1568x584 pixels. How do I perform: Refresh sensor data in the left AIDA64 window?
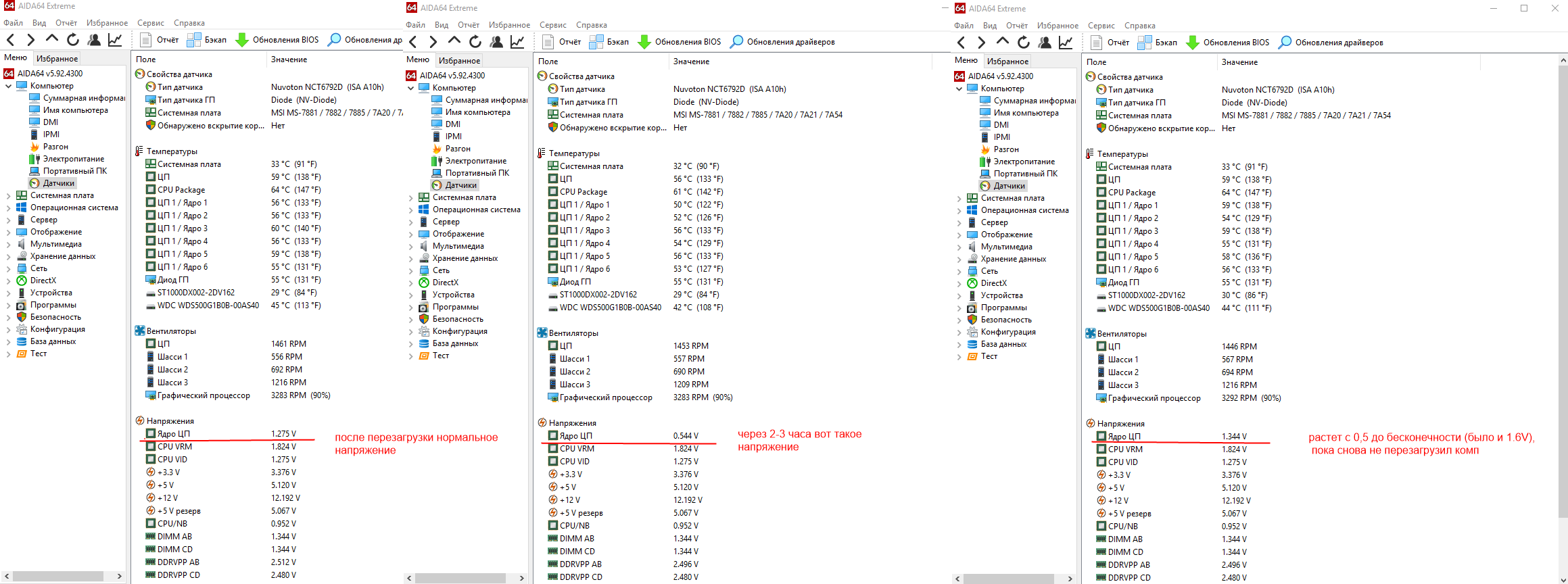[x=73, y=40]
